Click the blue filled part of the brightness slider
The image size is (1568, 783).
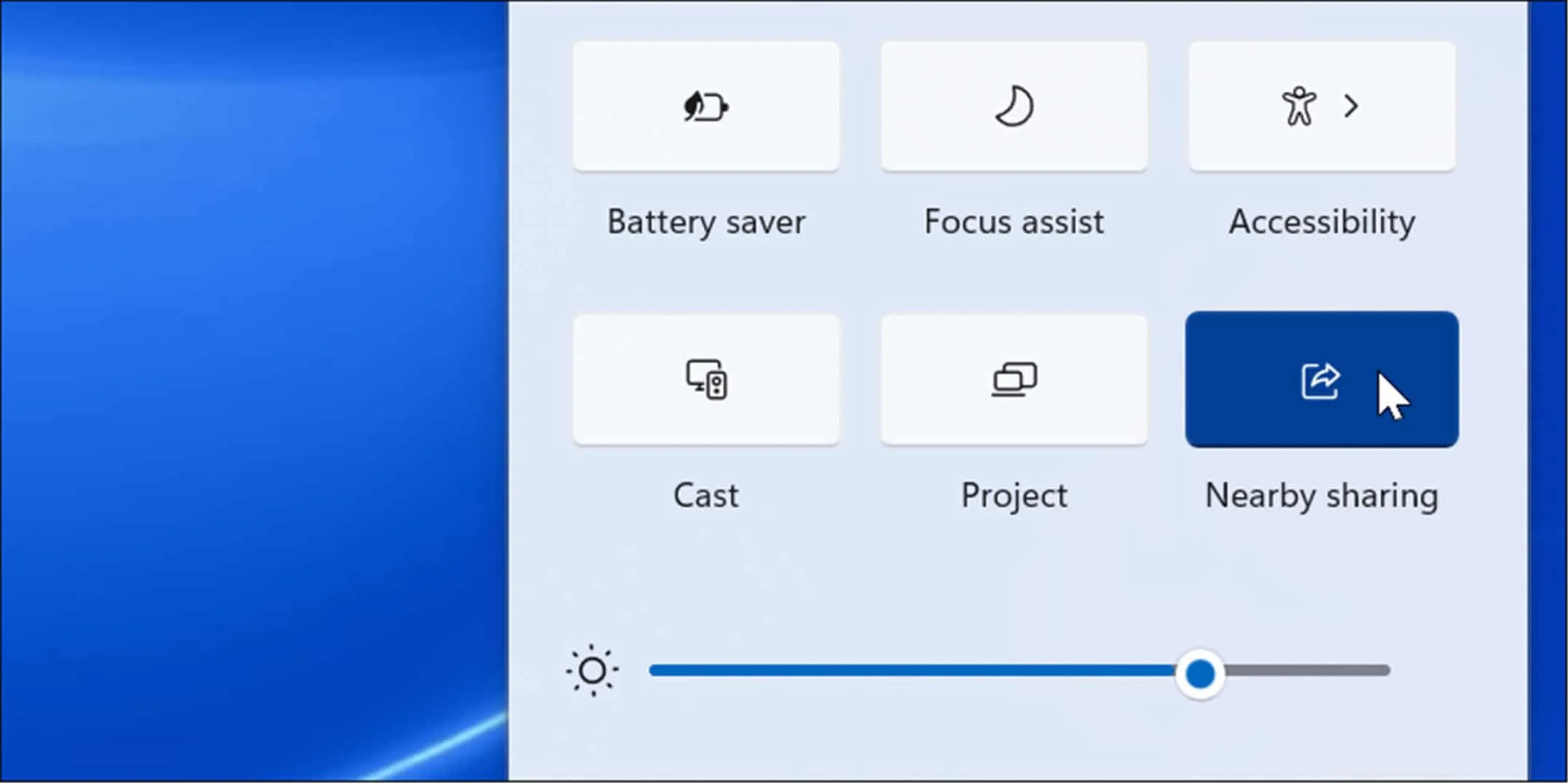click(912, 670)
